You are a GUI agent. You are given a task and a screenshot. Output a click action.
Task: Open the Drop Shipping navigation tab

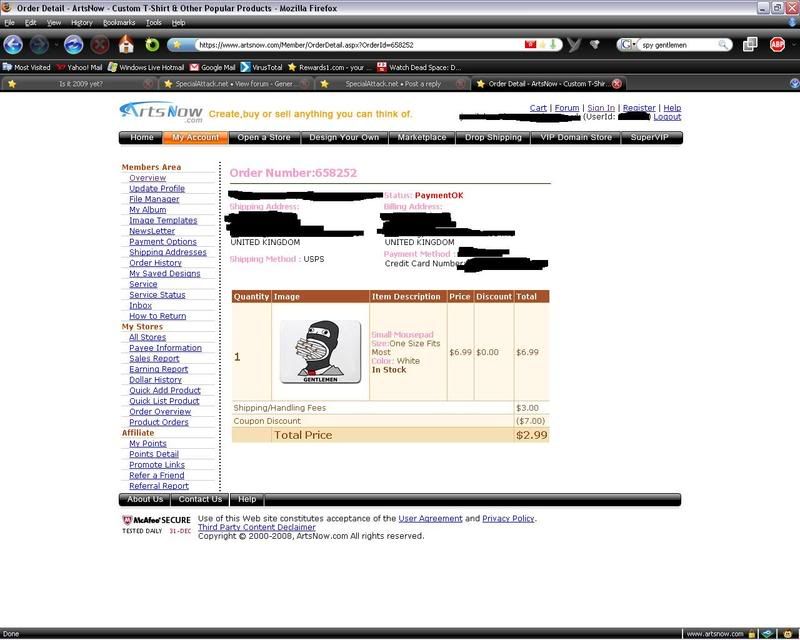pos(493,137)
